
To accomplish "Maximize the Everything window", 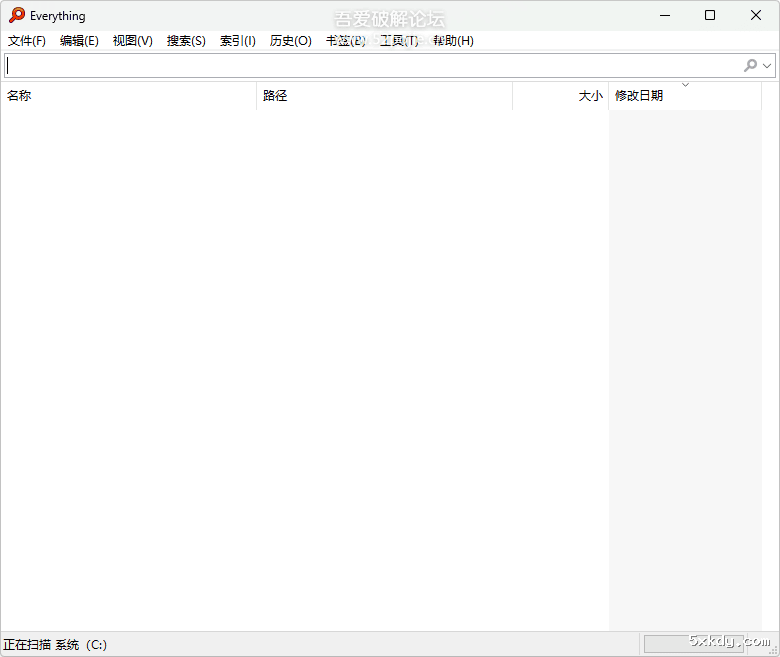I will tap(710, 15).
